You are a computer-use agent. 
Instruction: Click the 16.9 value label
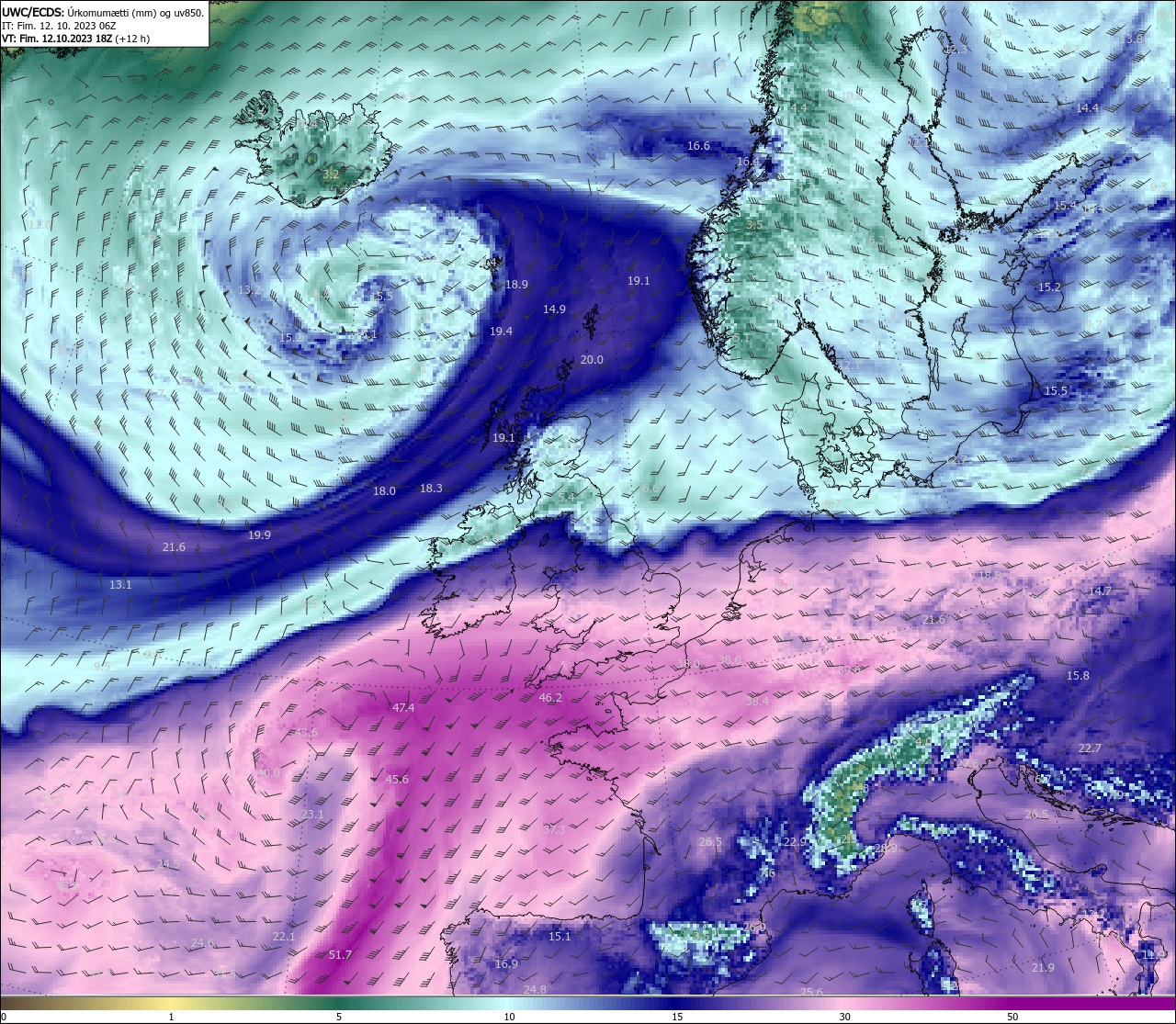click(506, 964)
